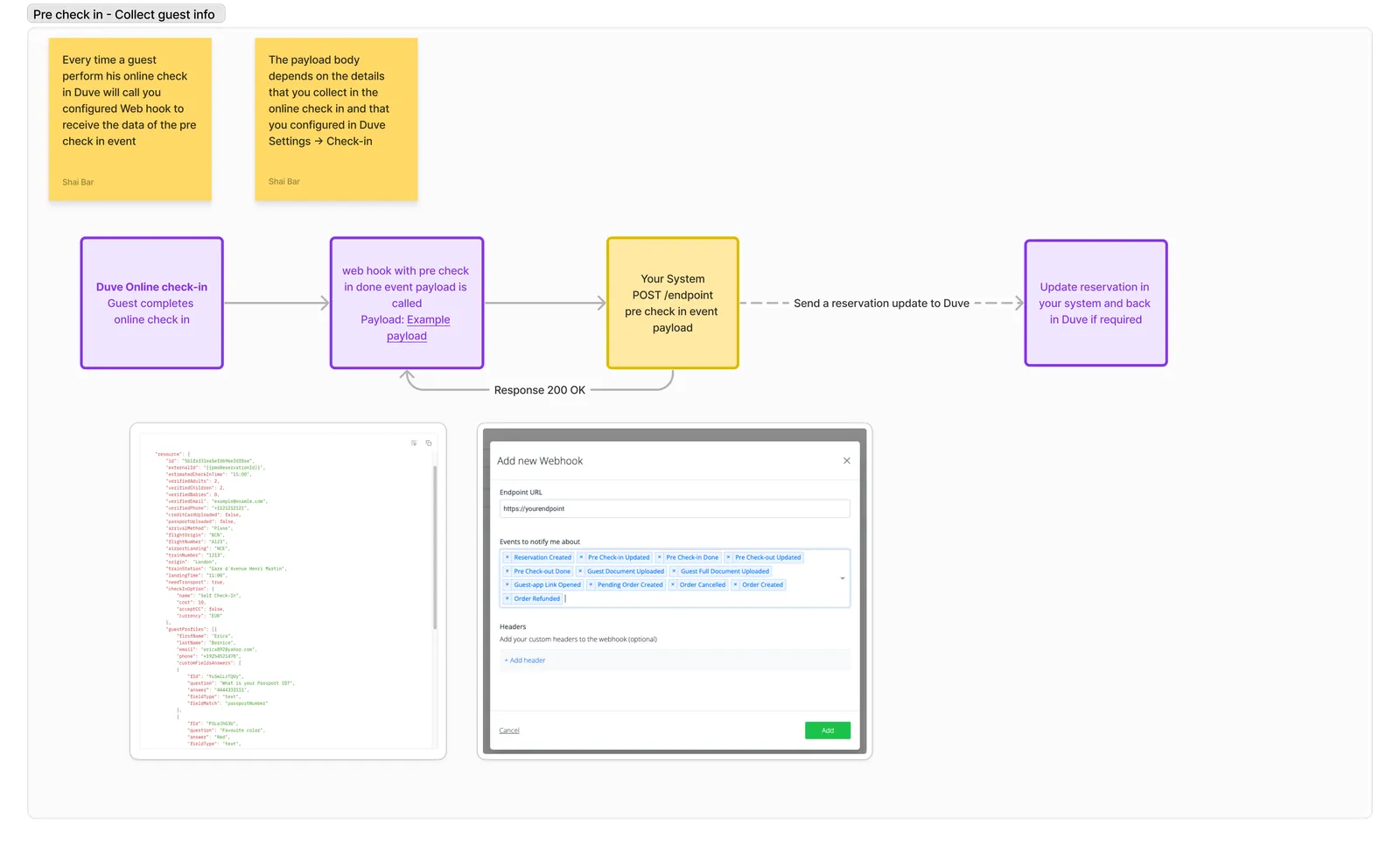Open the Example payload link
The width and height of the screenshot is (1400, 846).
[417, 328]
